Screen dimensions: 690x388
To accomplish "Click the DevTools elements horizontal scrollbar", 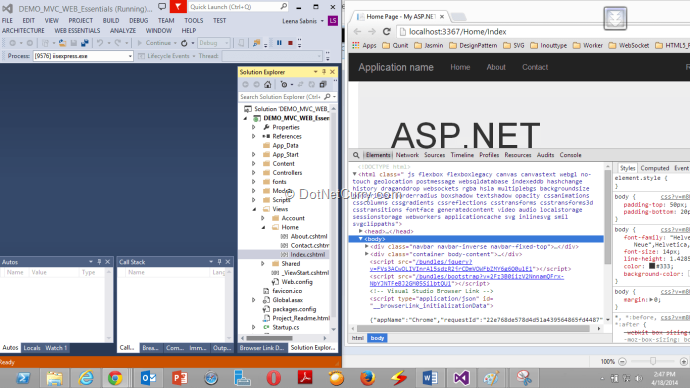I will click(x=473, y=329).
